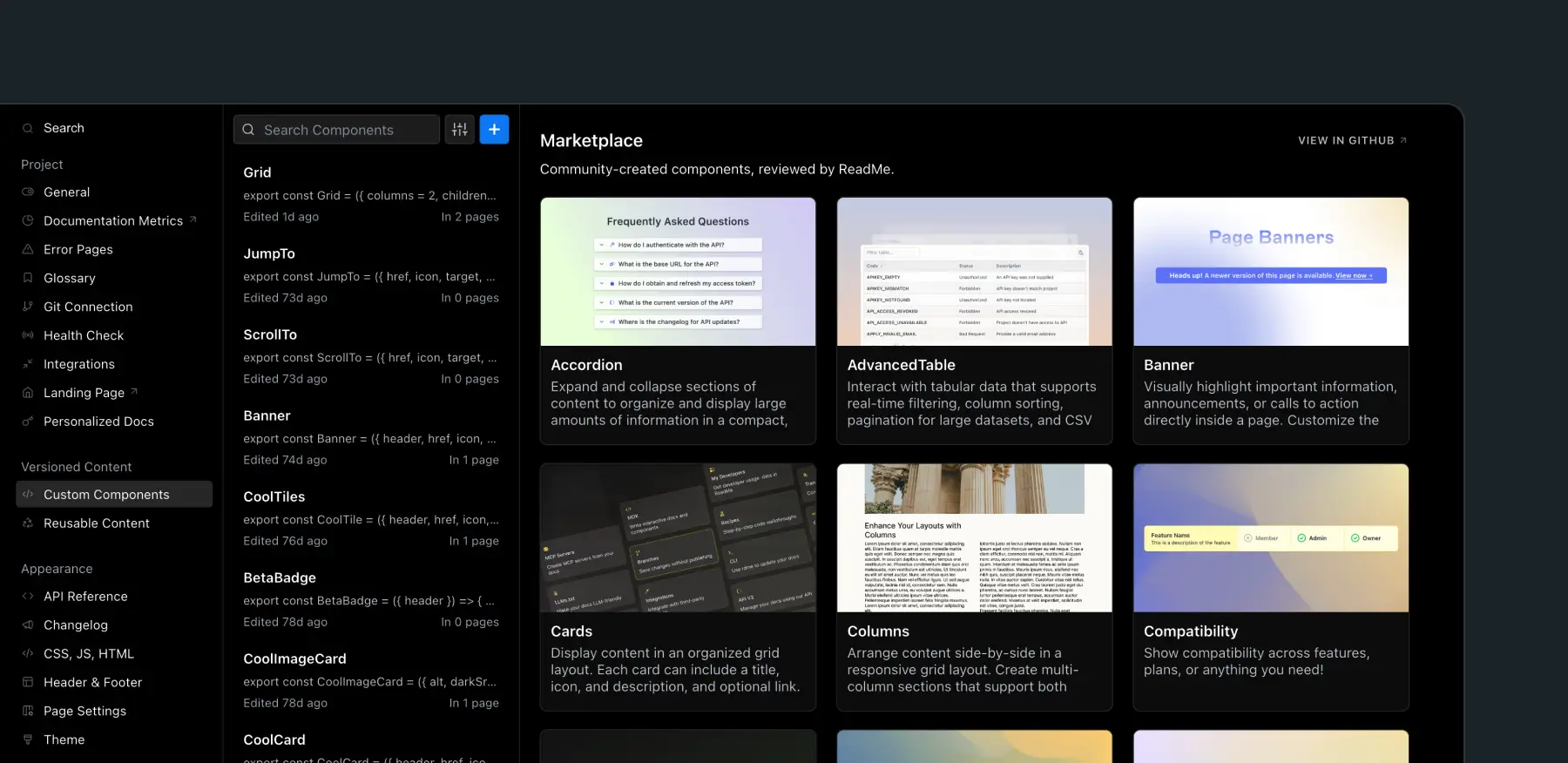
Task: Select the CoolImageCard component in list
Action: (x=371, y=680)
